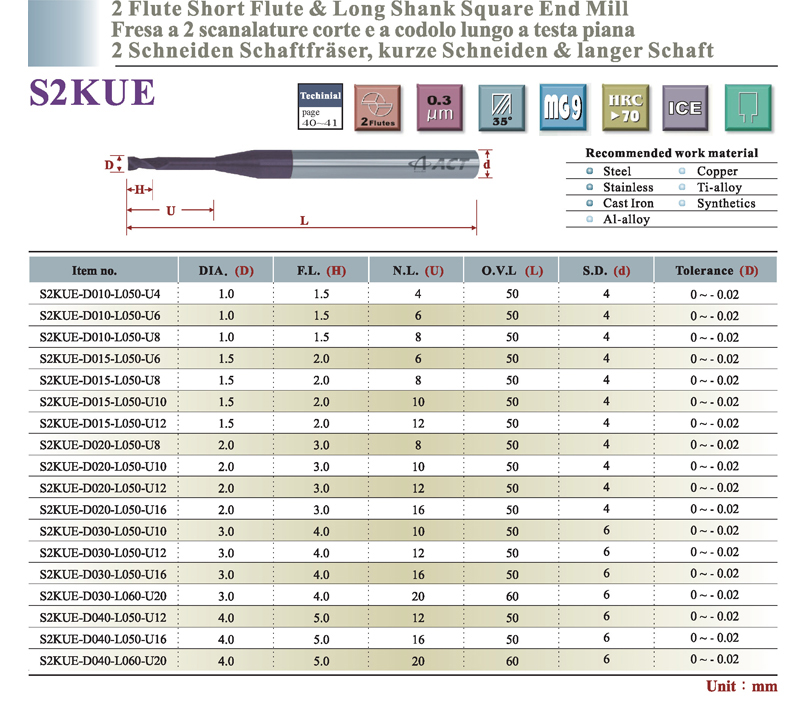Click F.L. value 1.5 in D010-L050-U4 row
Screen dimensions: 800x708
click(321, 294)
